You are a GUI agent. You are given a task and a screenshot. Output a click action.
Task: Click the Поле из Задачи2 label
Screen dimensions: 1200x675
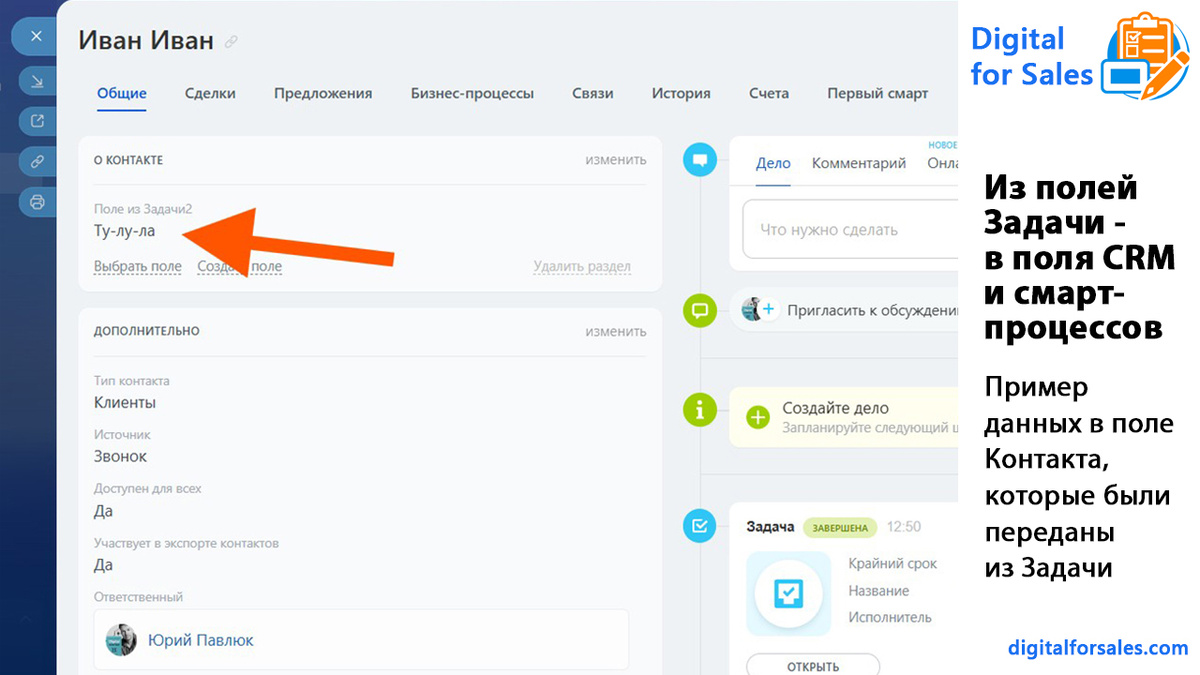[143, 208]
